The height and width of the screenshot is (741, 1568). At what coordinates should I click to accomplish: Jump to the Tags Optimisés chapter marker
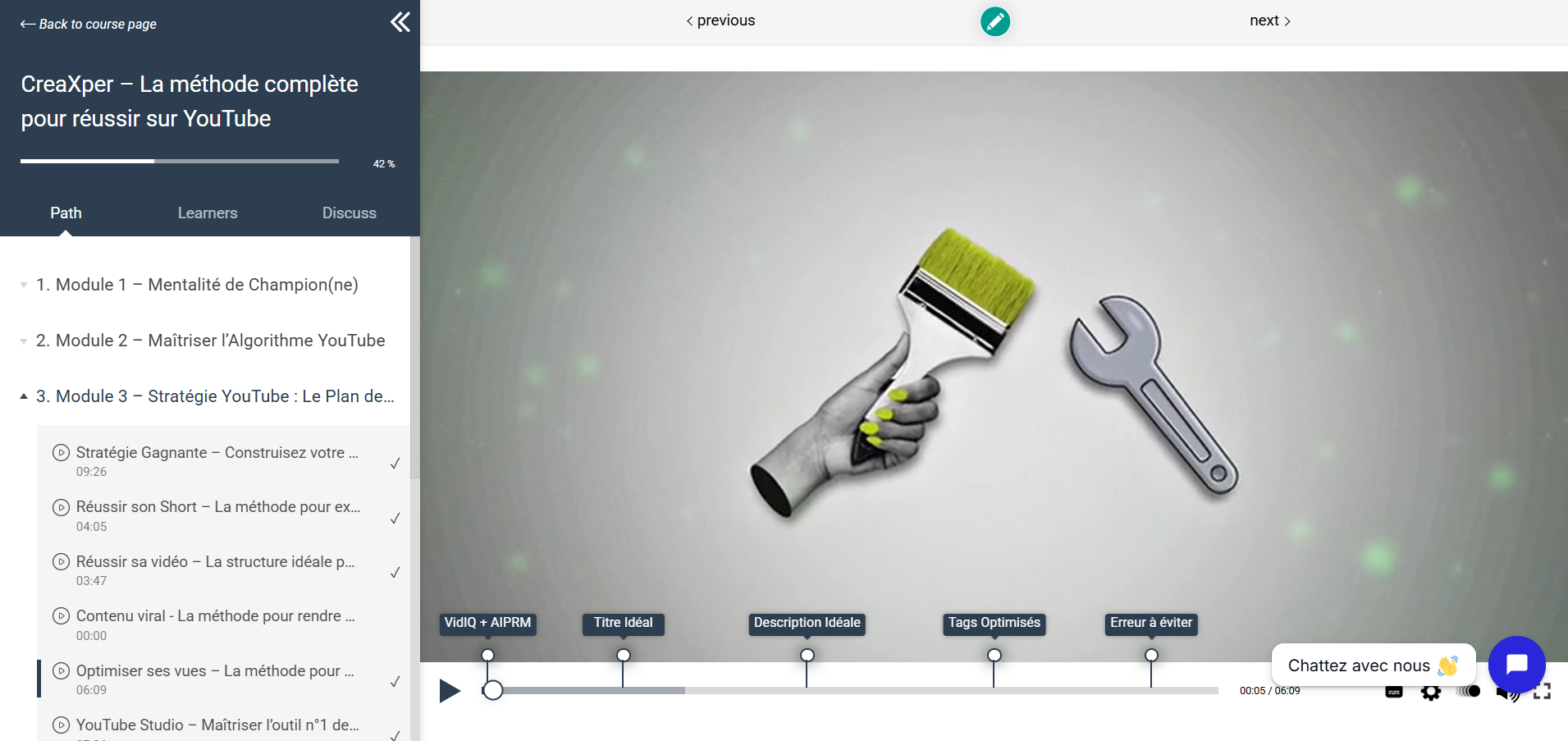point(994,655)
